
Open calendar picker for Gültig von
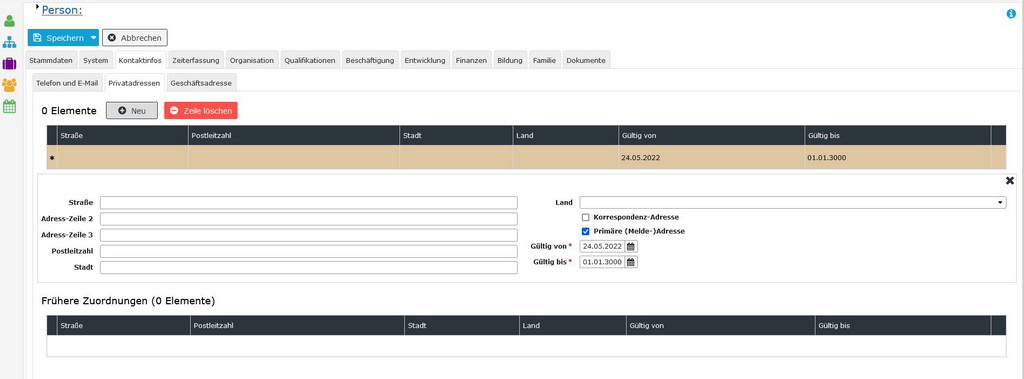click(630, 247)
